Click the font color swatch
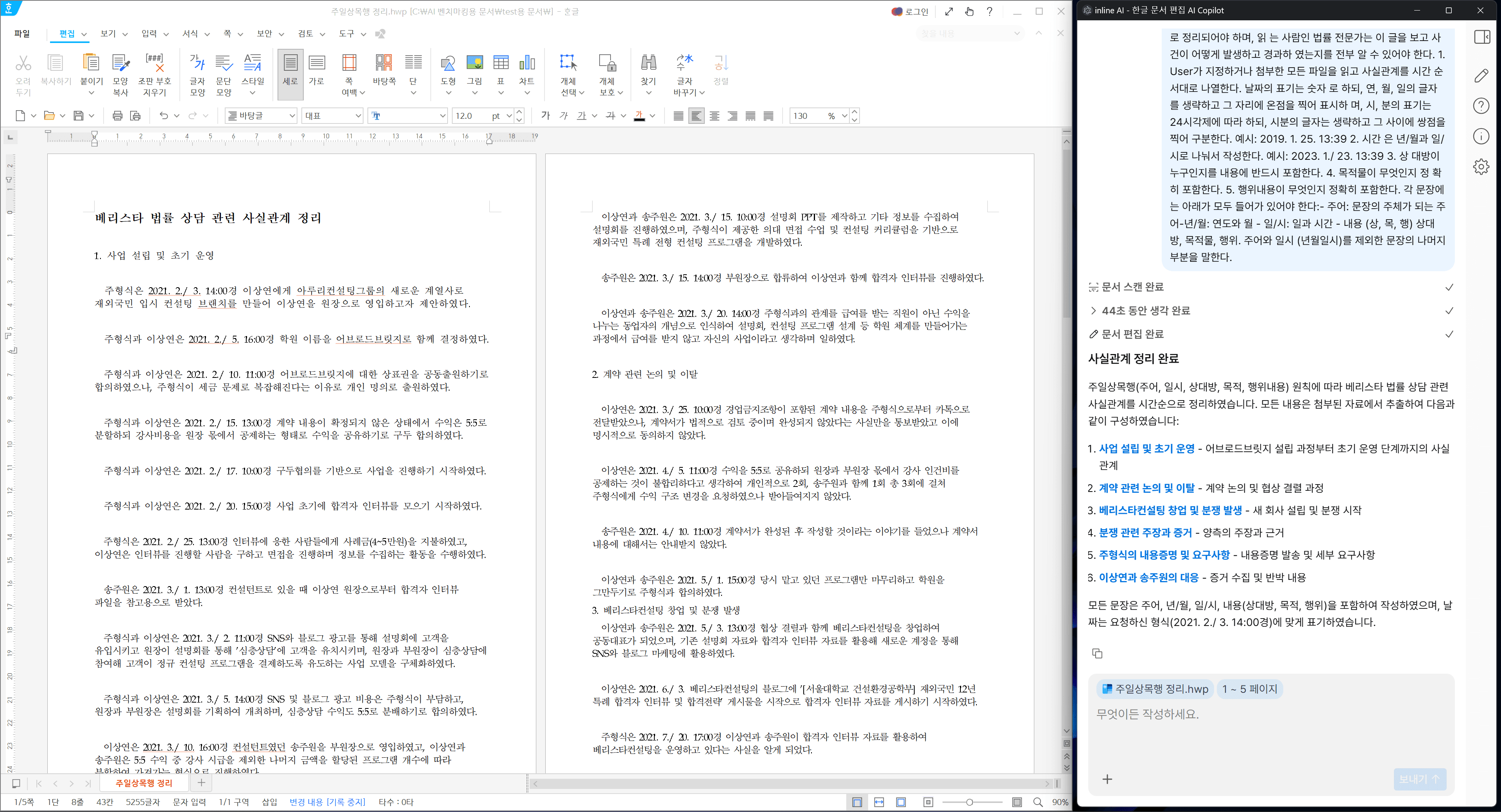This screenshot has width=1501, height=812. [x=639, y=116]
